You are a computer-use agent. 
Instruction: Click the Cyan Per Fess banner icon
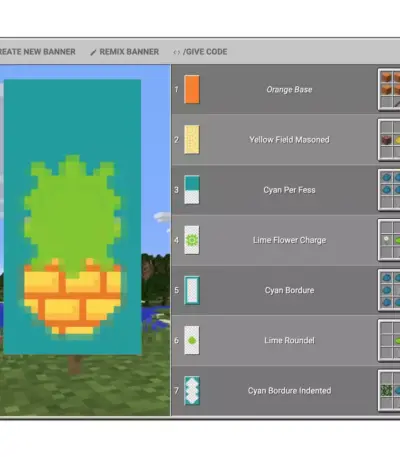(x=192, y=190)
